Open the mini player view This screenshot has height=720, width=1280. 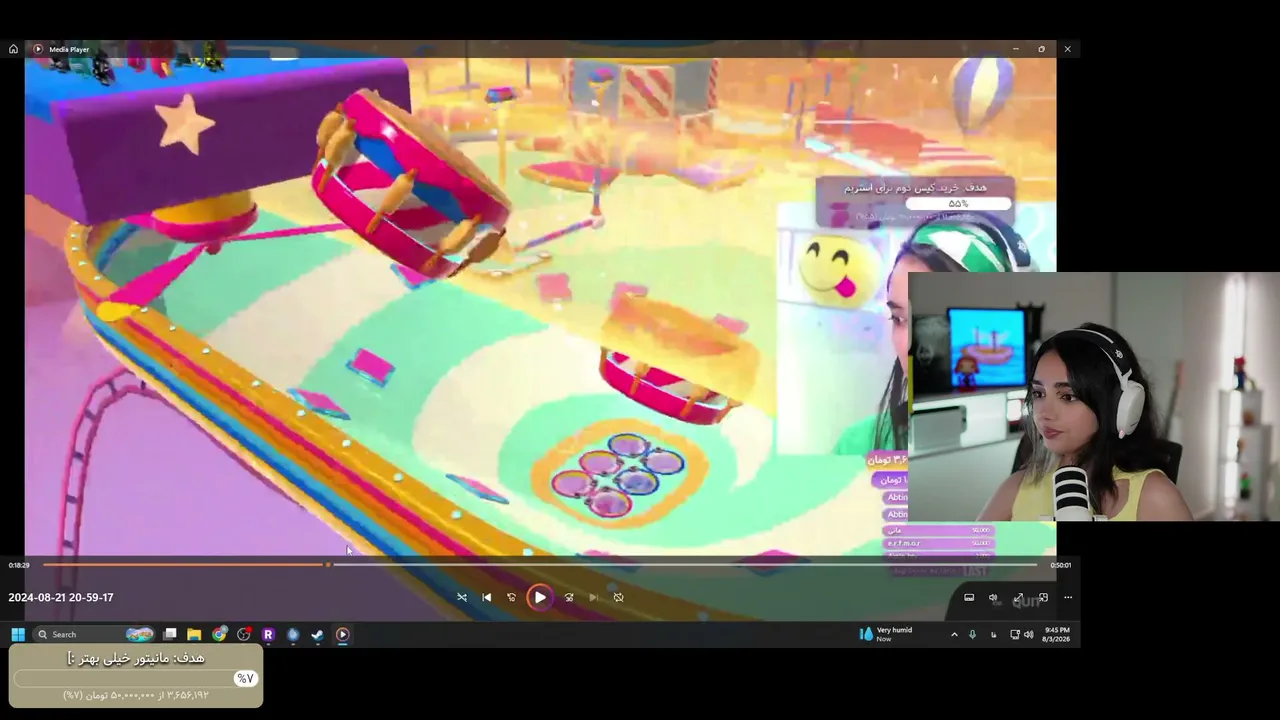1043,598
